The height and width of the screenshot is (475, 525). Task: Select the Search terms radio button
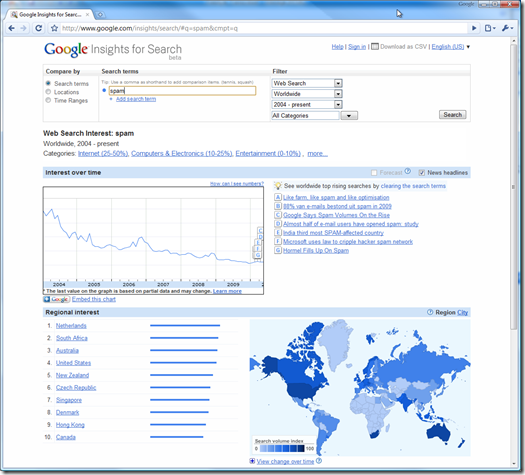[48, 83]
